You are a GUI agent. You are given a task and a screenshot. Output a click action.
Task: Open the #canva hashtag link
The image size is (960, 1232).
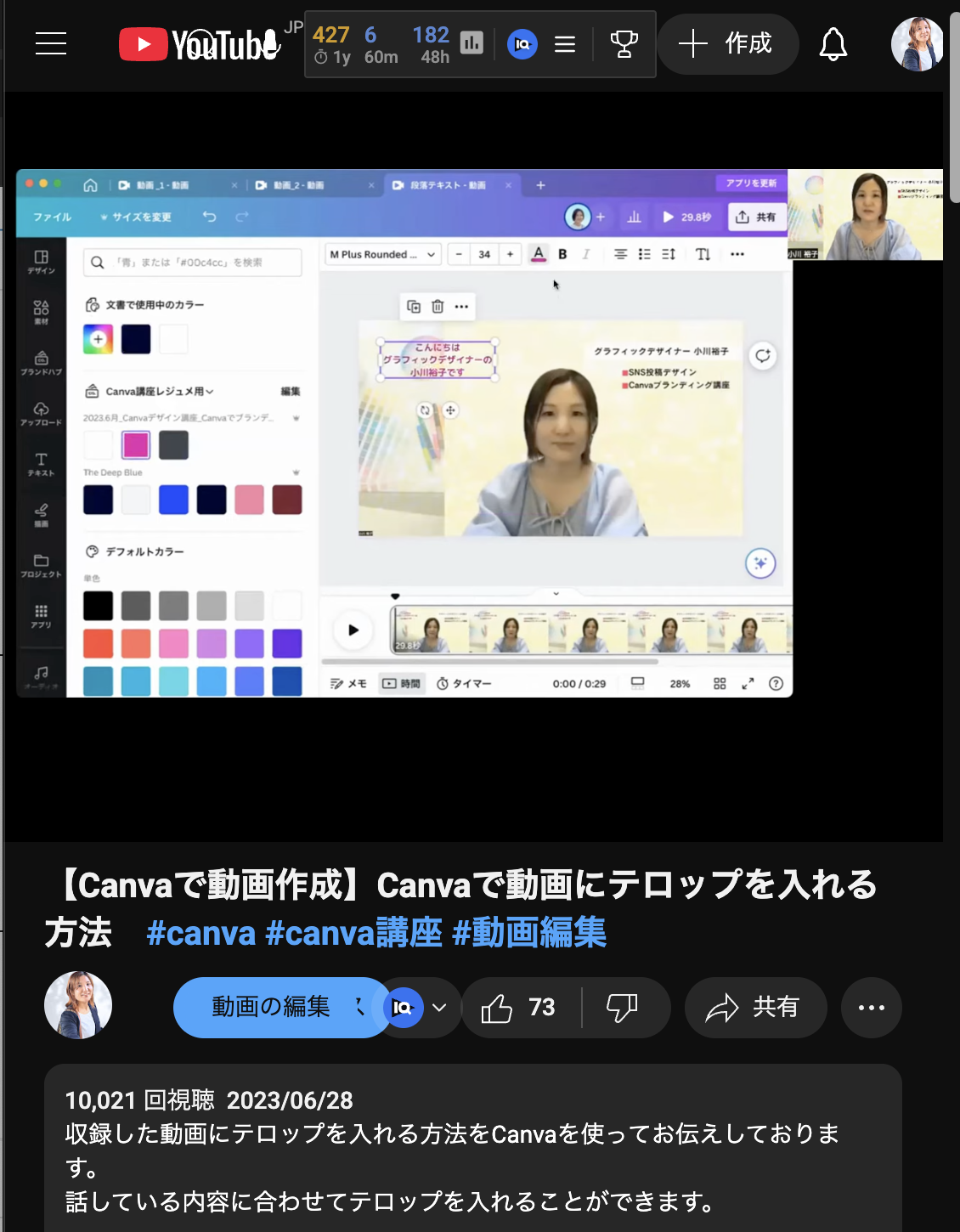point(201,933)
